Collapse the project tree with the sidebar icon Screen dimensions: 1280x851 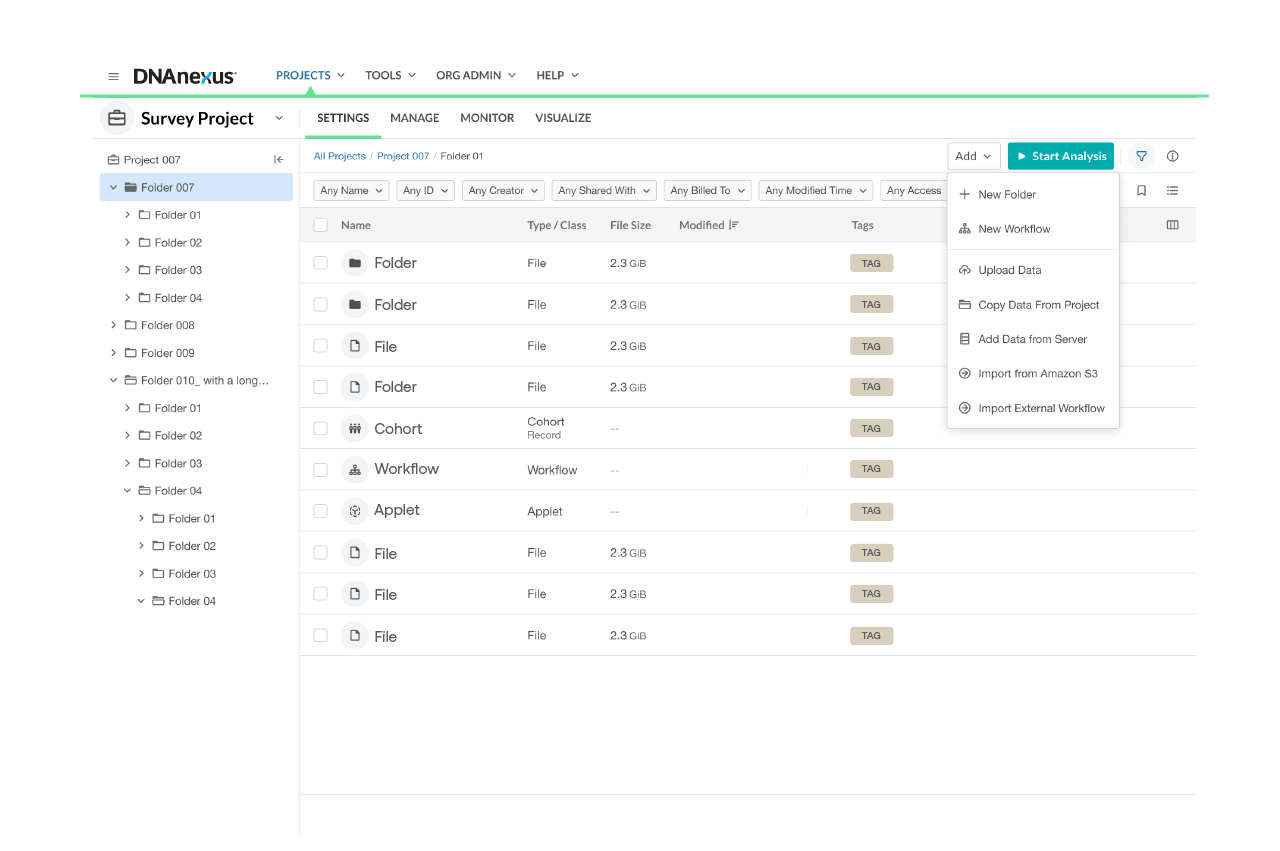(277, 159)
